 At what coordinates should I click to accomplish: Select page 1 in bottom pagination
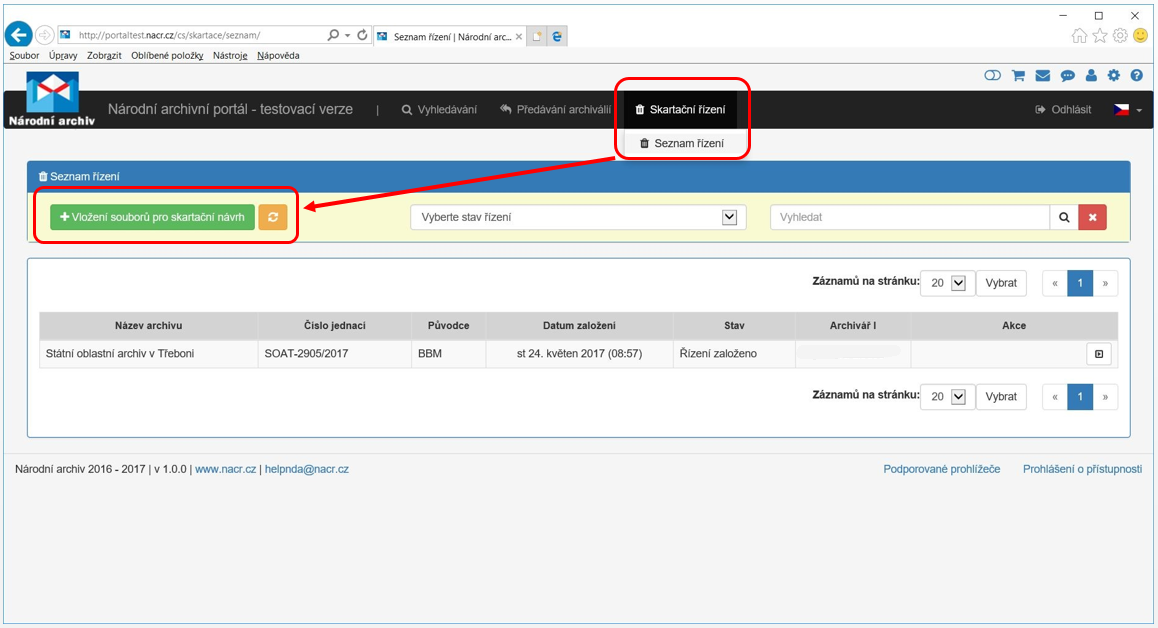pos(1080,397)
